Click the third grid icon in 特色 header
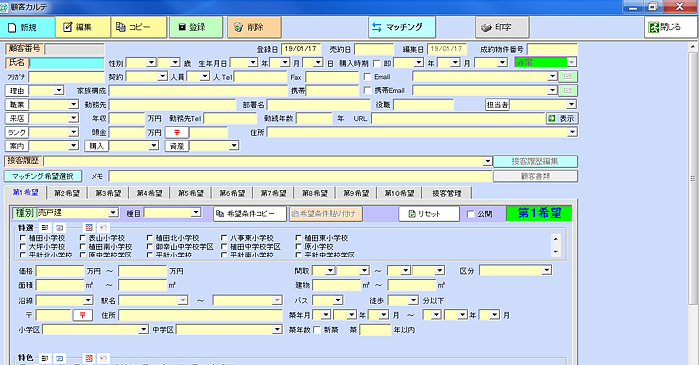 89,358
